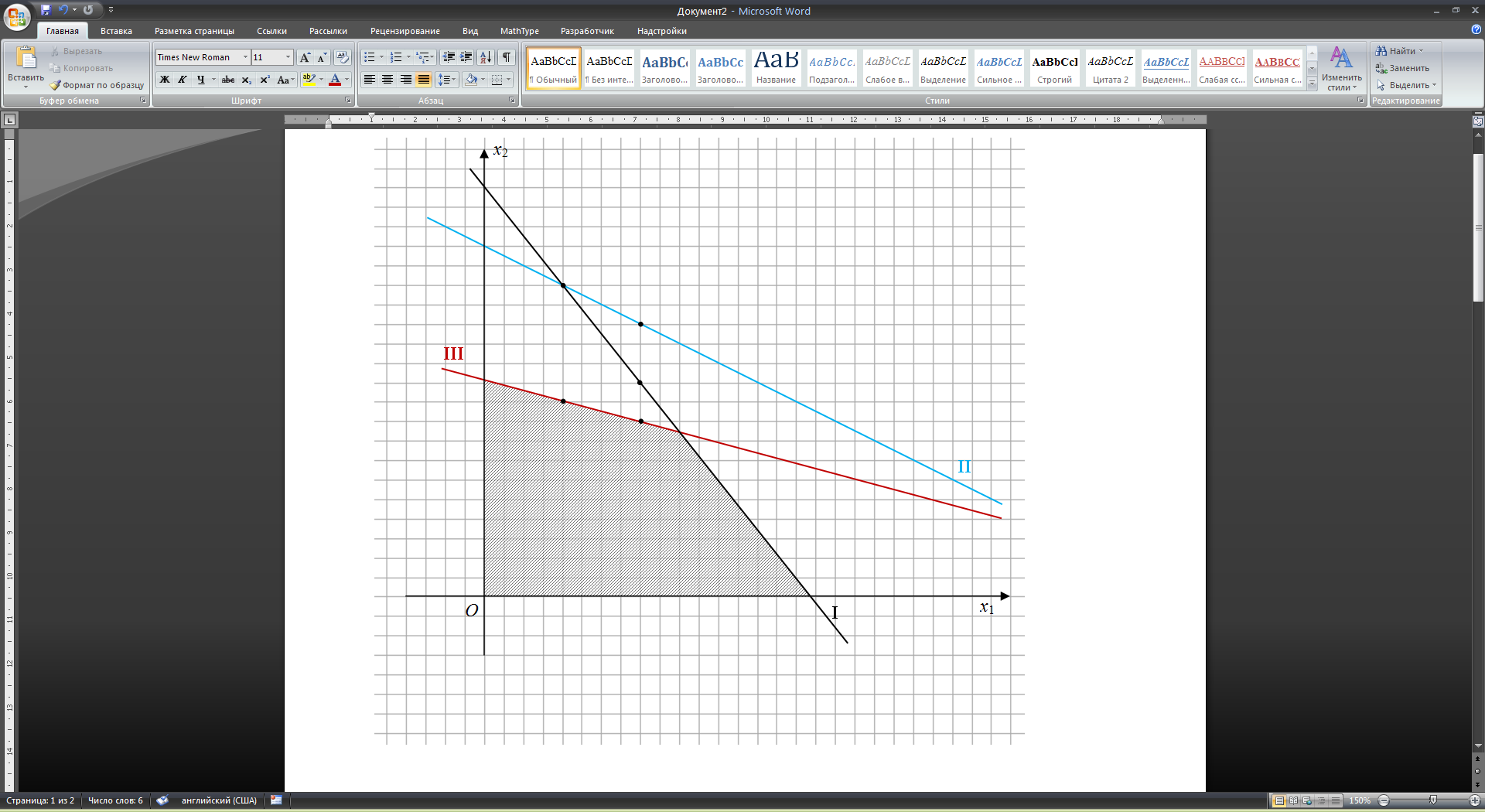
Task: Click the proofing status icon in status bar
Action: coord(162,800)
